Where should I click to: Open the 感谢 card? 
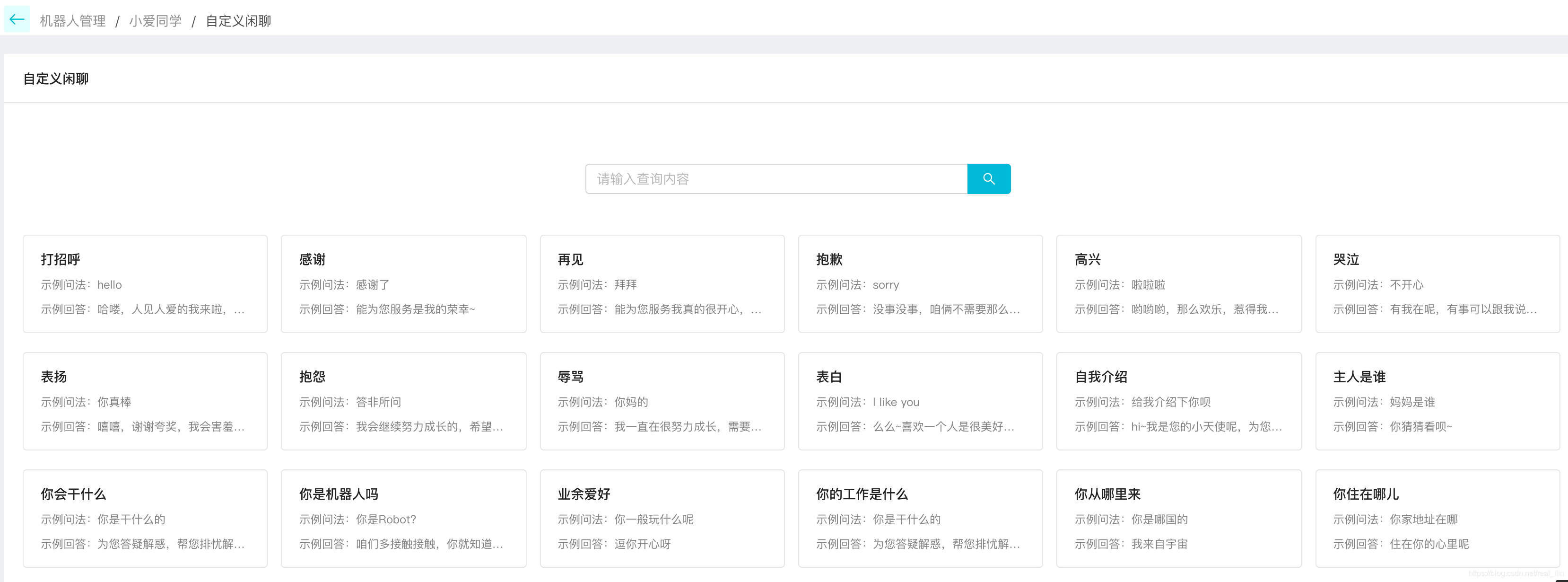pyautogui.click(x=403, y=284)
